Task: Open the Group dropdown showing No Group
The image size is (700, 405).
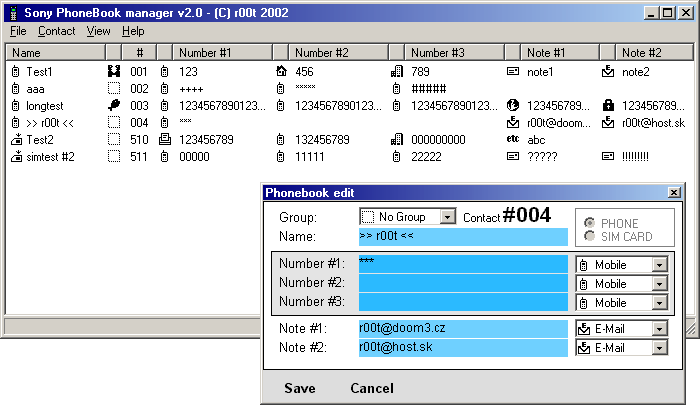Action: 447,217
